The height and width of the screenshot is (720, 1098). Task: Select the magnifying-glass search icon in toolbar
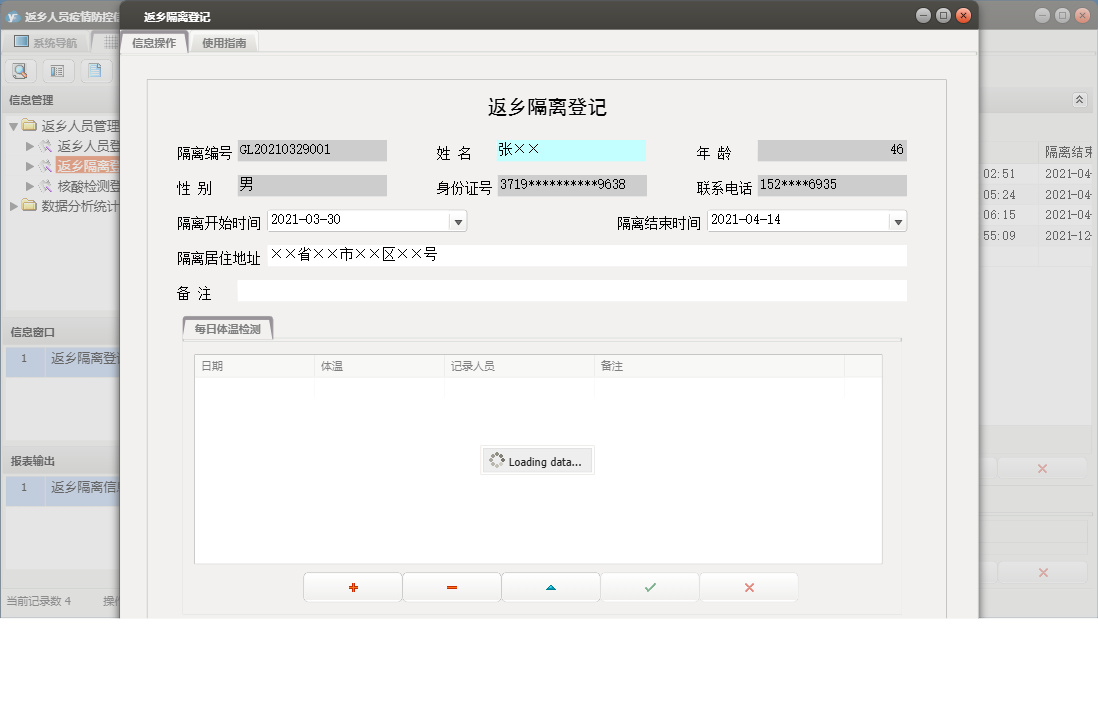click(x=20, y=71)
